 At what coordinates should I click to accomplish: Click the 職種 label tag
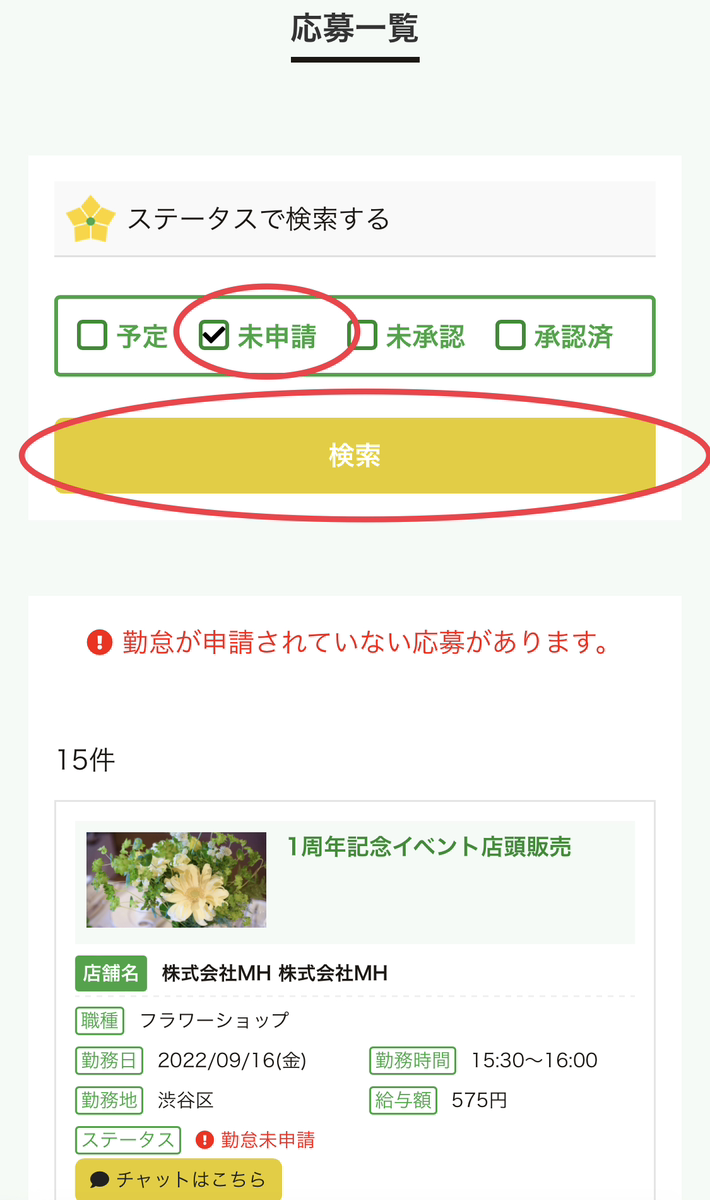click(100, 1020)
